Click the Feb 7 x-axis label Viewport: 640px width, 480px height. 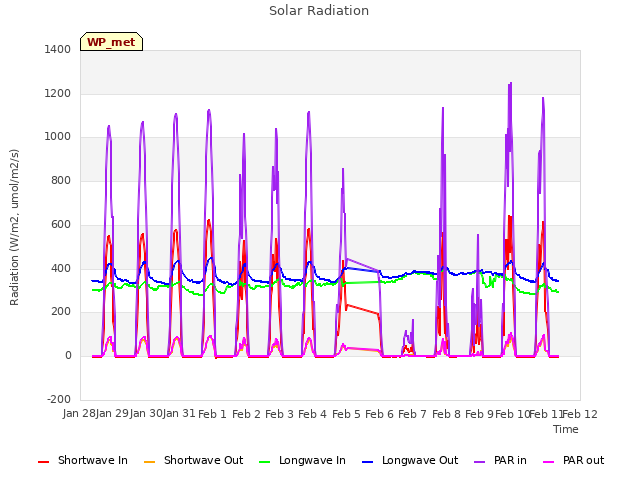tap(412, 414)
